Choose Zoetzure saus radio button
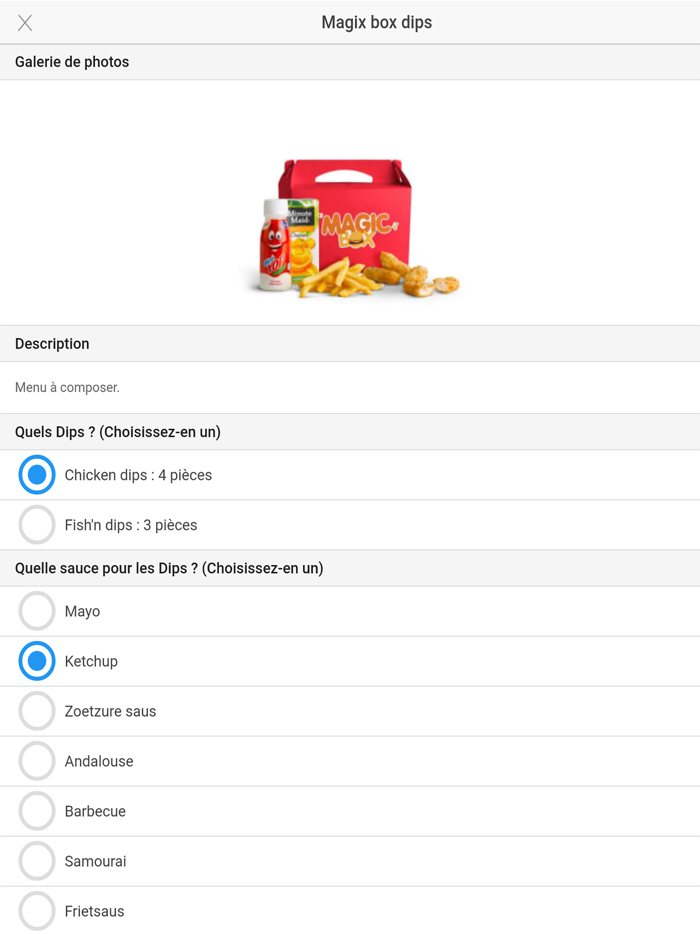Screen dimensions: 700x934 (37, 711)
